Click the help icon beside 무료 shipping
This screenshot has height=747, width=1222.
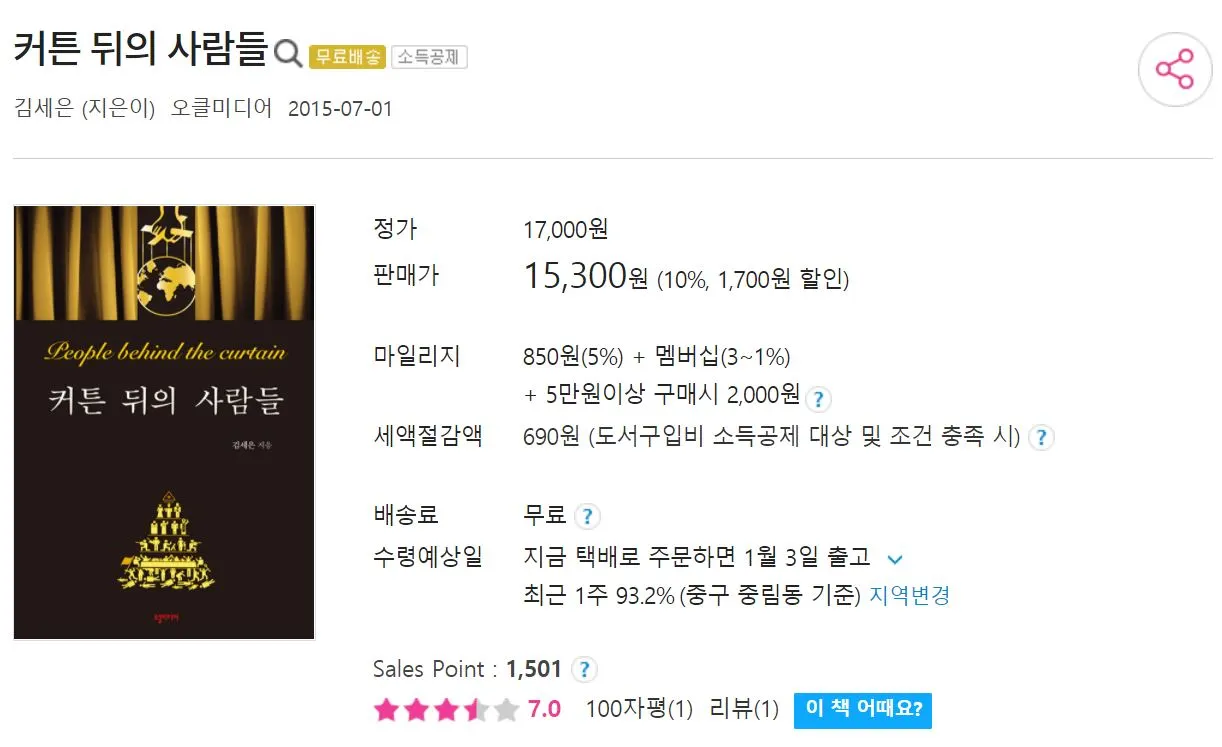[587, 517]
